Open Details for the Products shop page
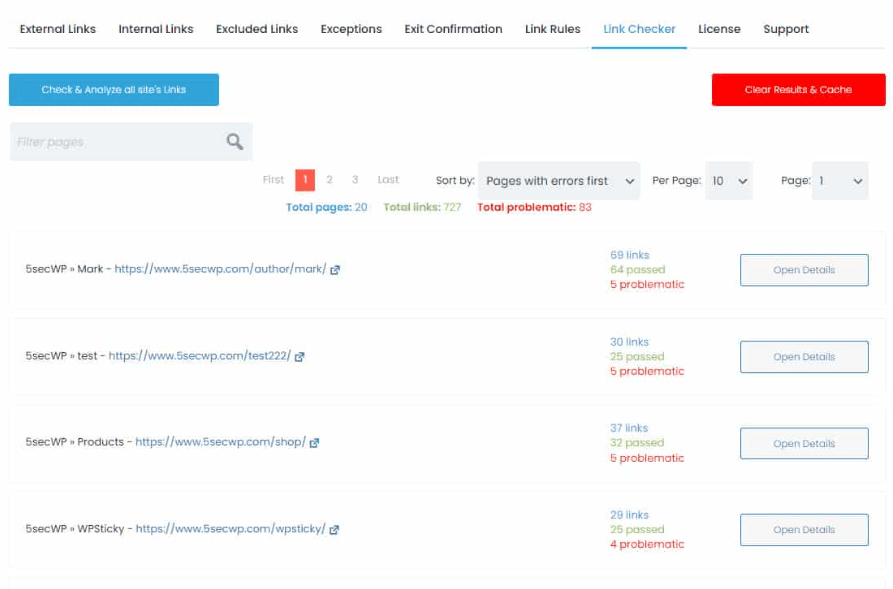Screen dimensions: 893x589 tap(804, 443)
